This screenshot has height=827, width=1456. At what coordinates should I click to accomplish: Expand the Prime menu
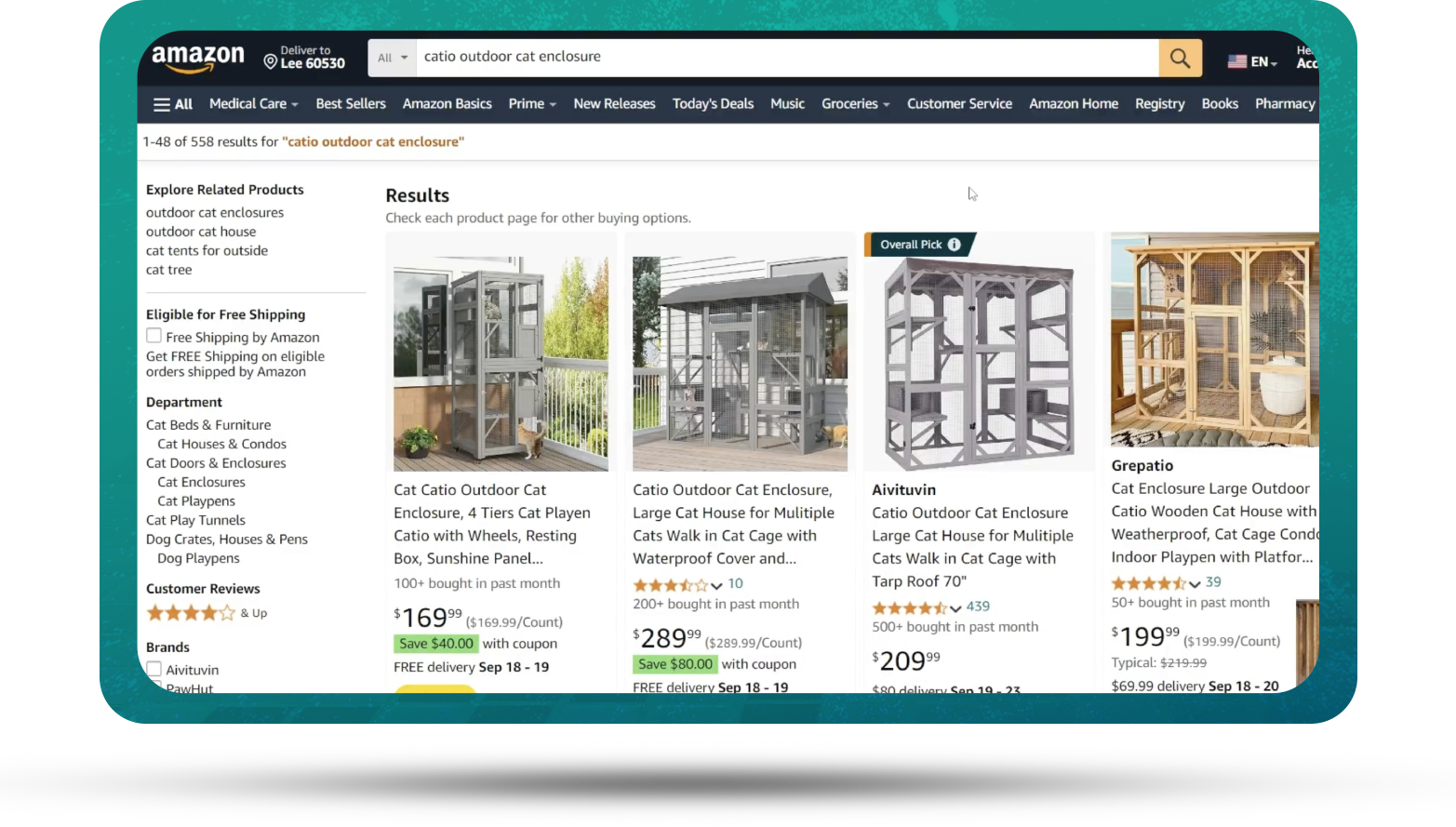[x=532, y=103]
